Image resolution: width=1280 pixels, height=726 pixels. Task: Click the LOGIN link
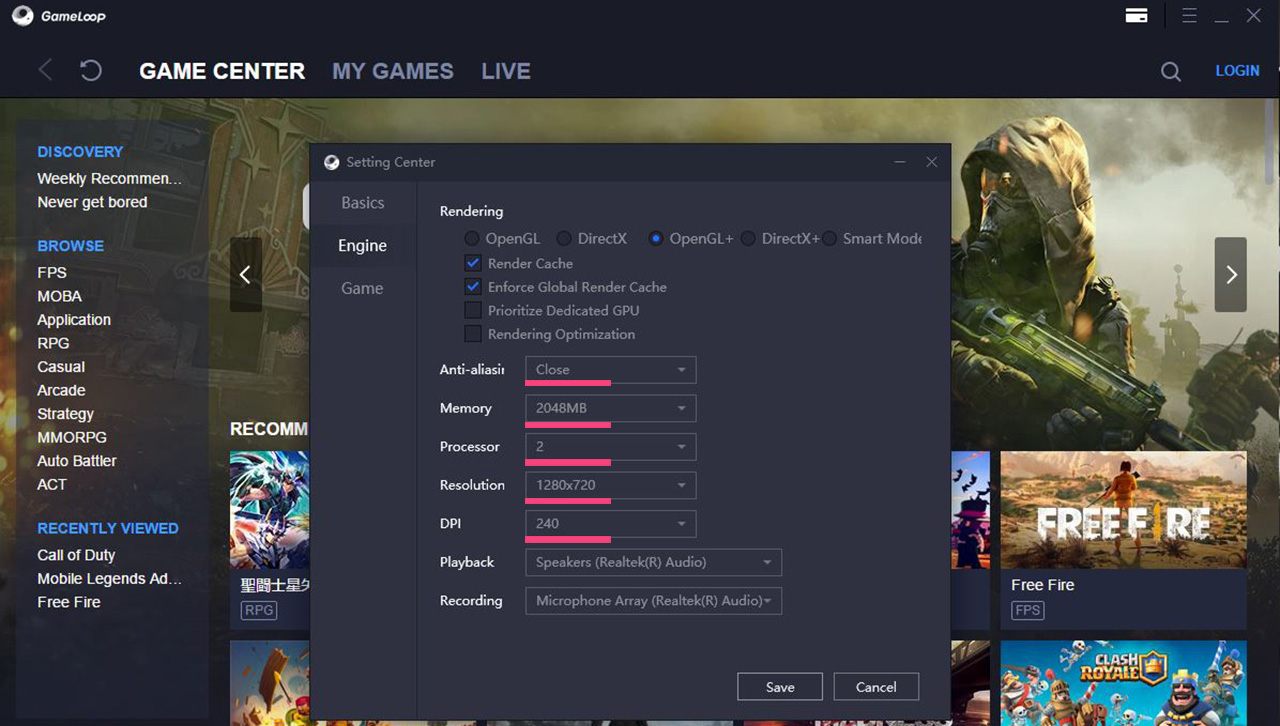click(1237, 71)
